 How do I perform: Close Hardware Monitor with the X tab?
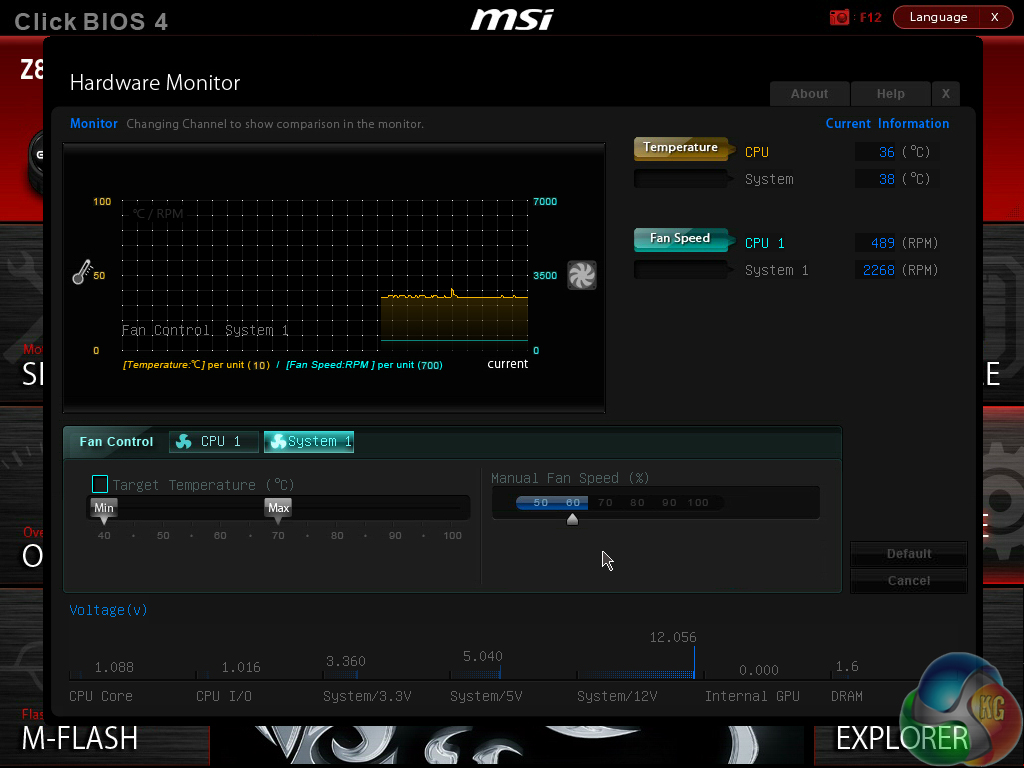pos(946,94)
